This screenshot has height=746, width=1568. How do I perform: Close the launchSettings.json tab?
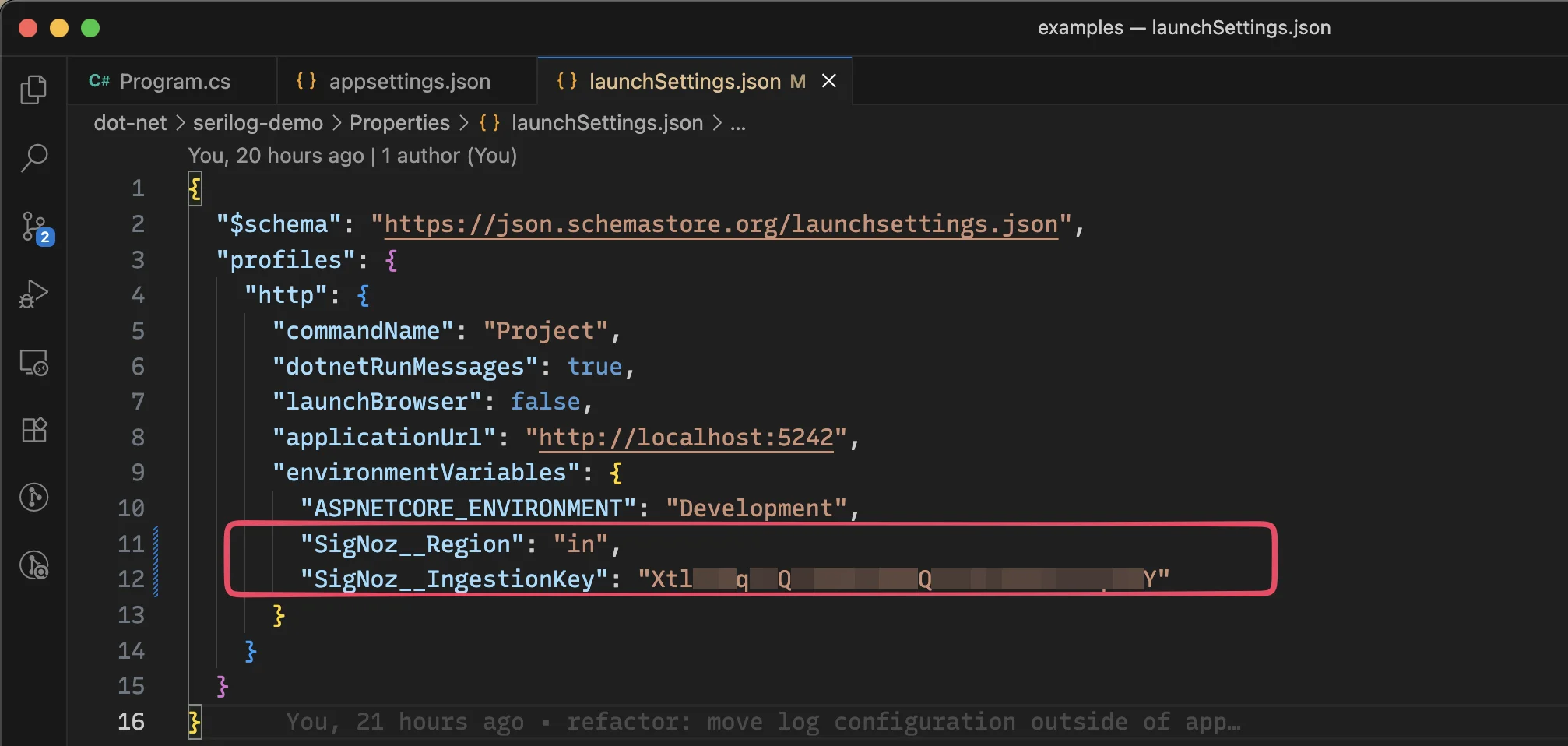(x=829, y=81)
